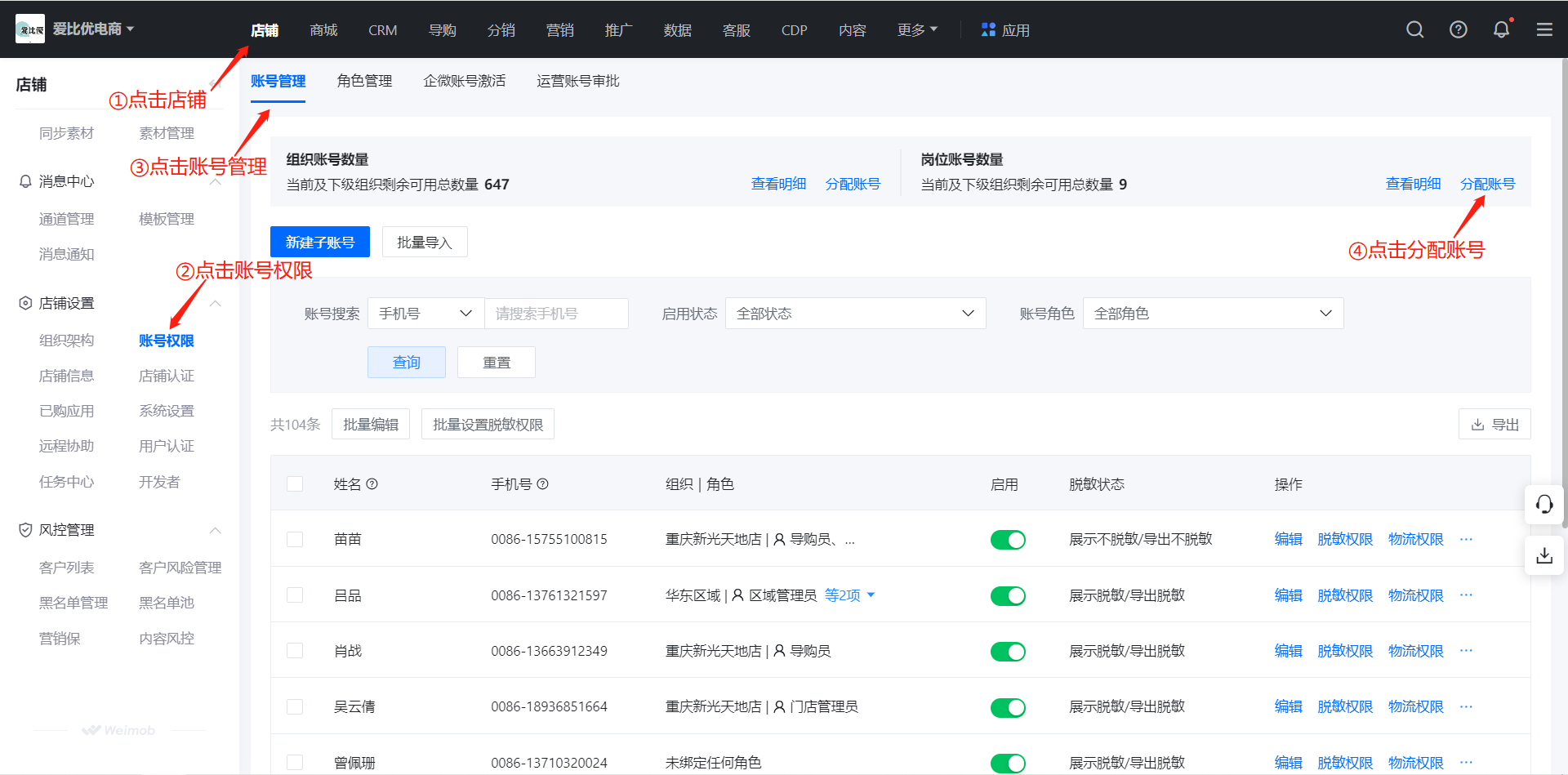Screen dimensions: 1568x775
Task: Click the 手机号 column help icon
Action: pos(543,484)
